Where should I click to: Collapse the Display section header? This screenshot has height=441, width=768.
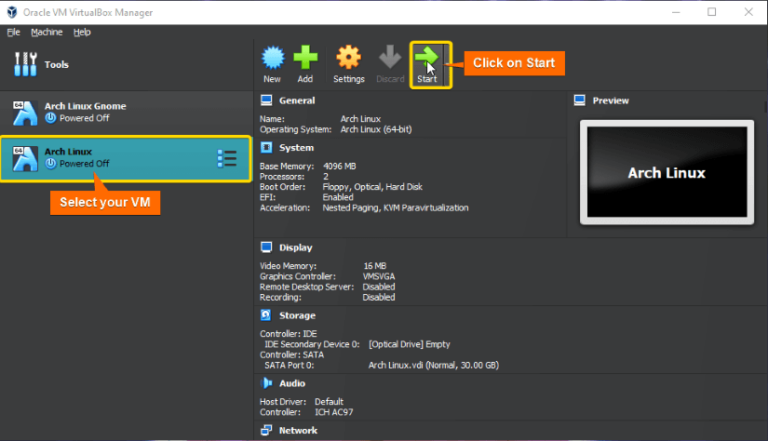(x=296, y=247)
